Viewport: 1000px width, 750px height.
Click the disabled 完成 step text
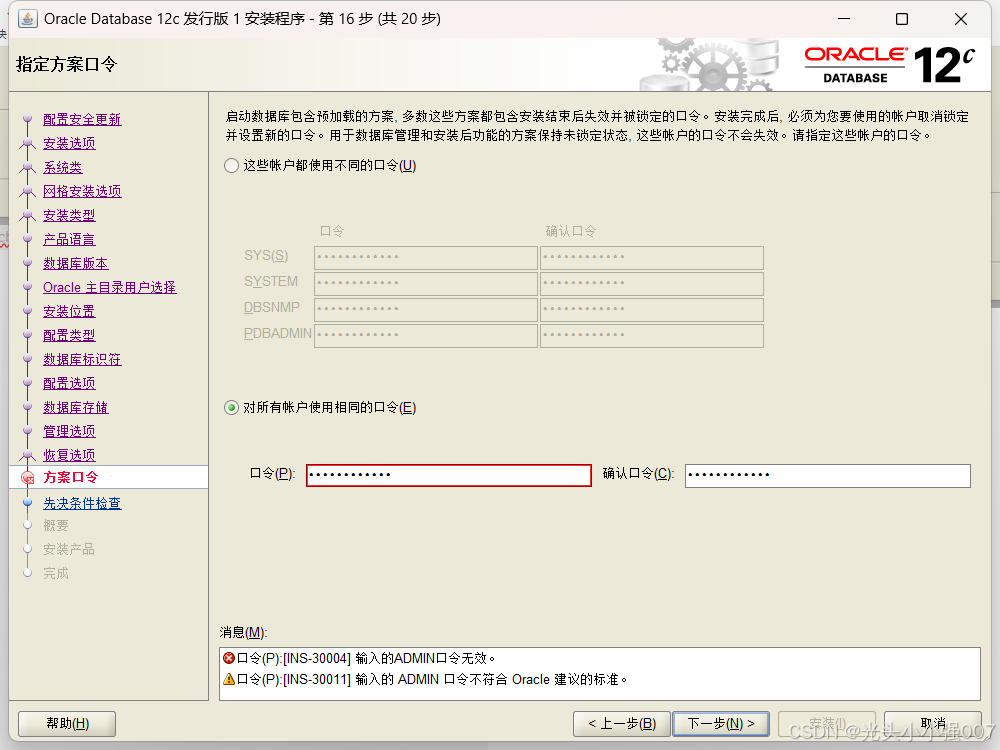55,574
